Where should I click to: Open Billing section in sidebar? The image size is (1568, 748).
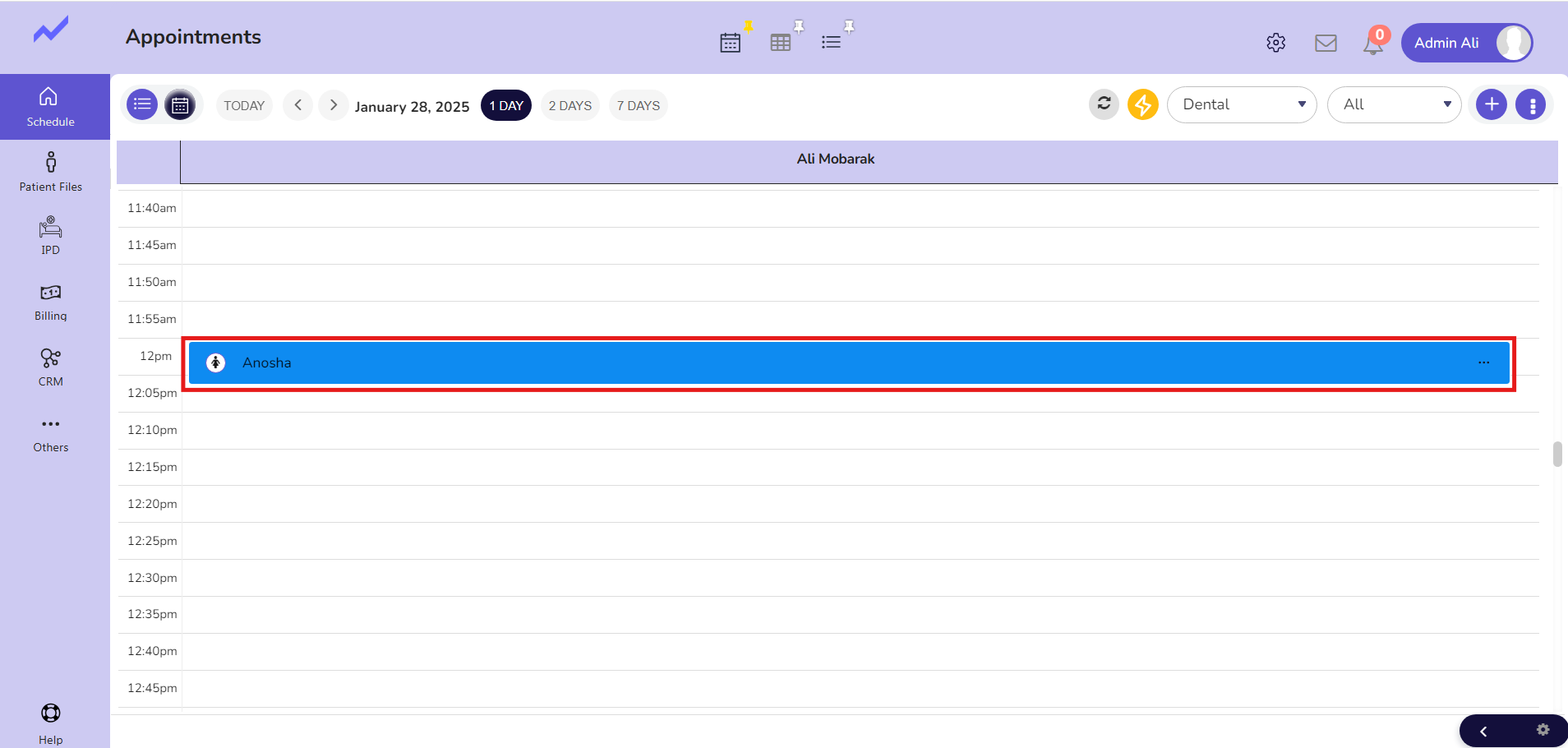click(51, 302)
